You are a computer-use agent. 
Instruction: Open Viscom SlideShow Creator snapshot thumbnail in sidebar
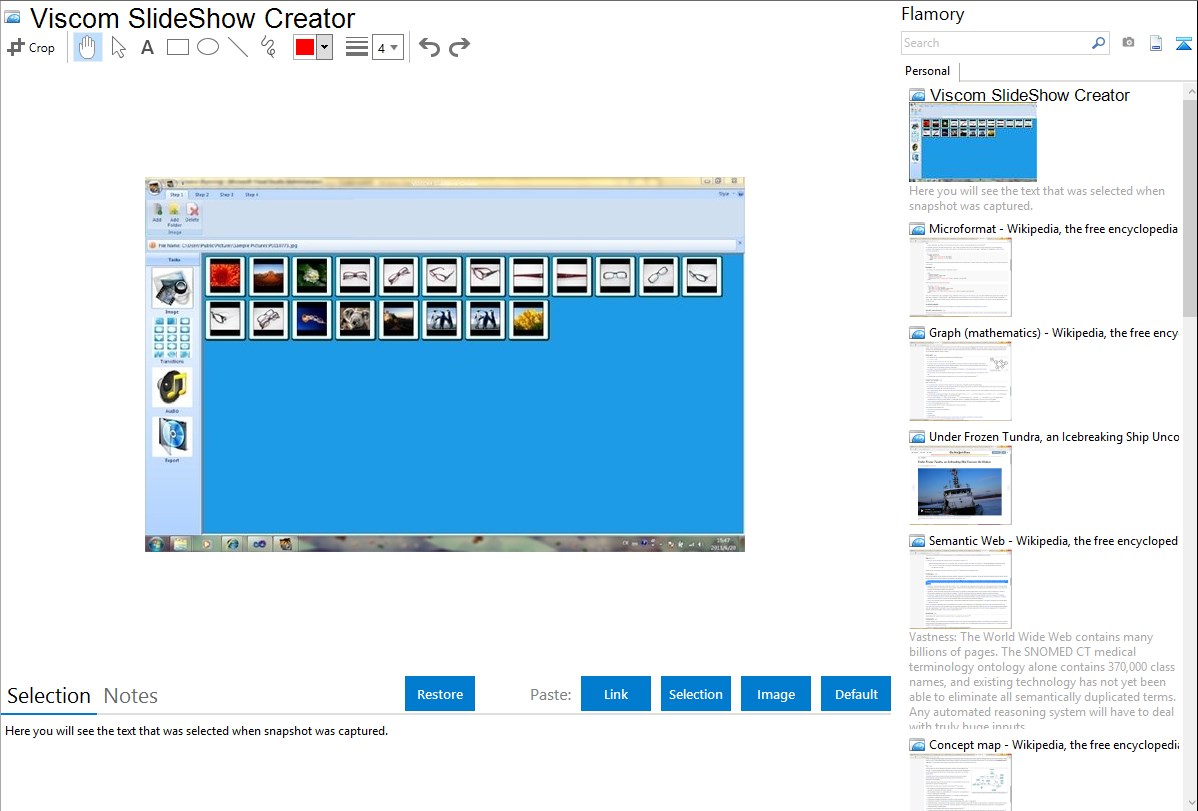[973, 143]
